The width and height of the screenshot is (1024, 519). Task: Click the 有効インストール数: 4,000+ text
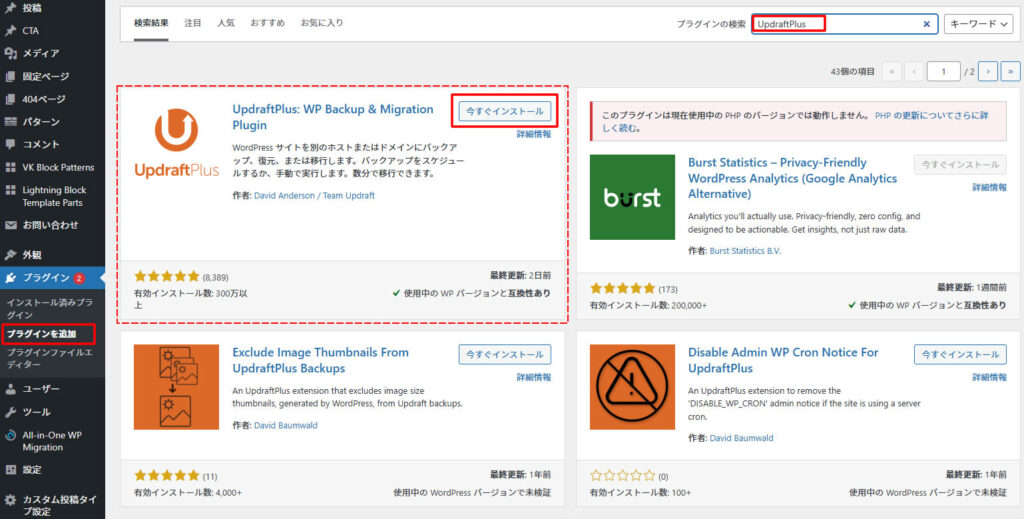click(x=187, y=492)
